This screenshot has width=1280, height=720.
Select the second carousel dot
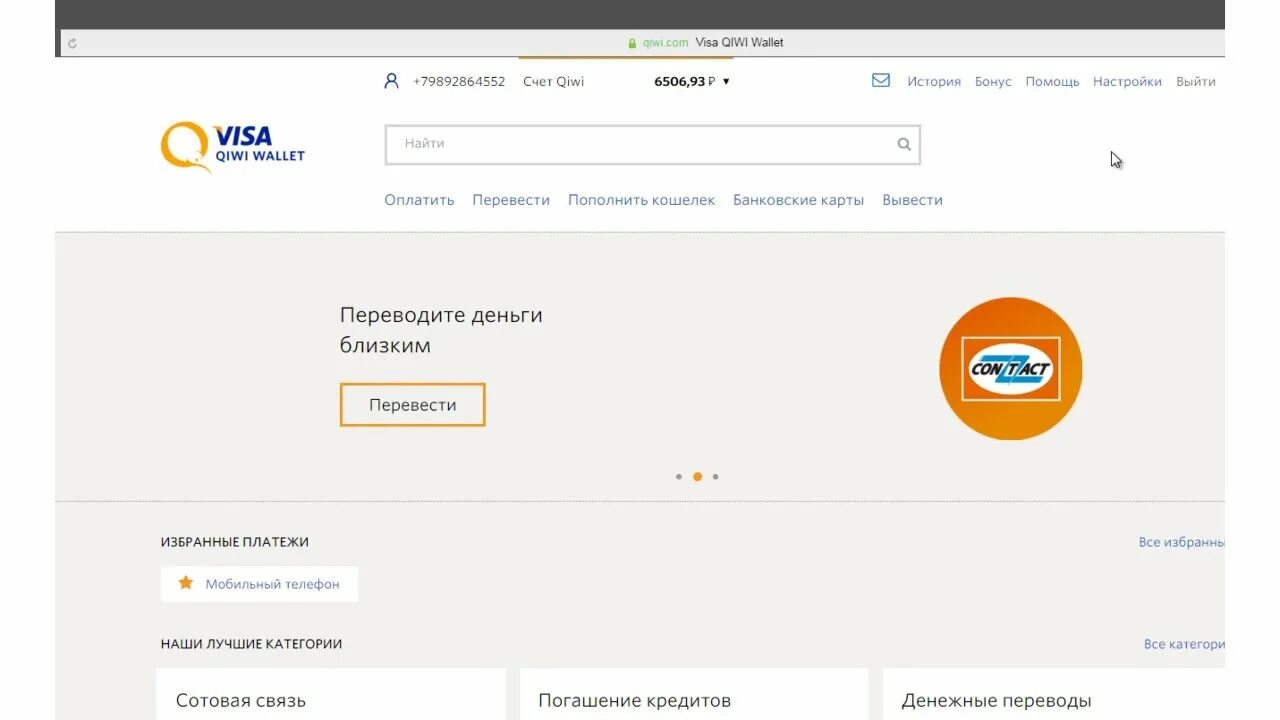click(697, 477)
